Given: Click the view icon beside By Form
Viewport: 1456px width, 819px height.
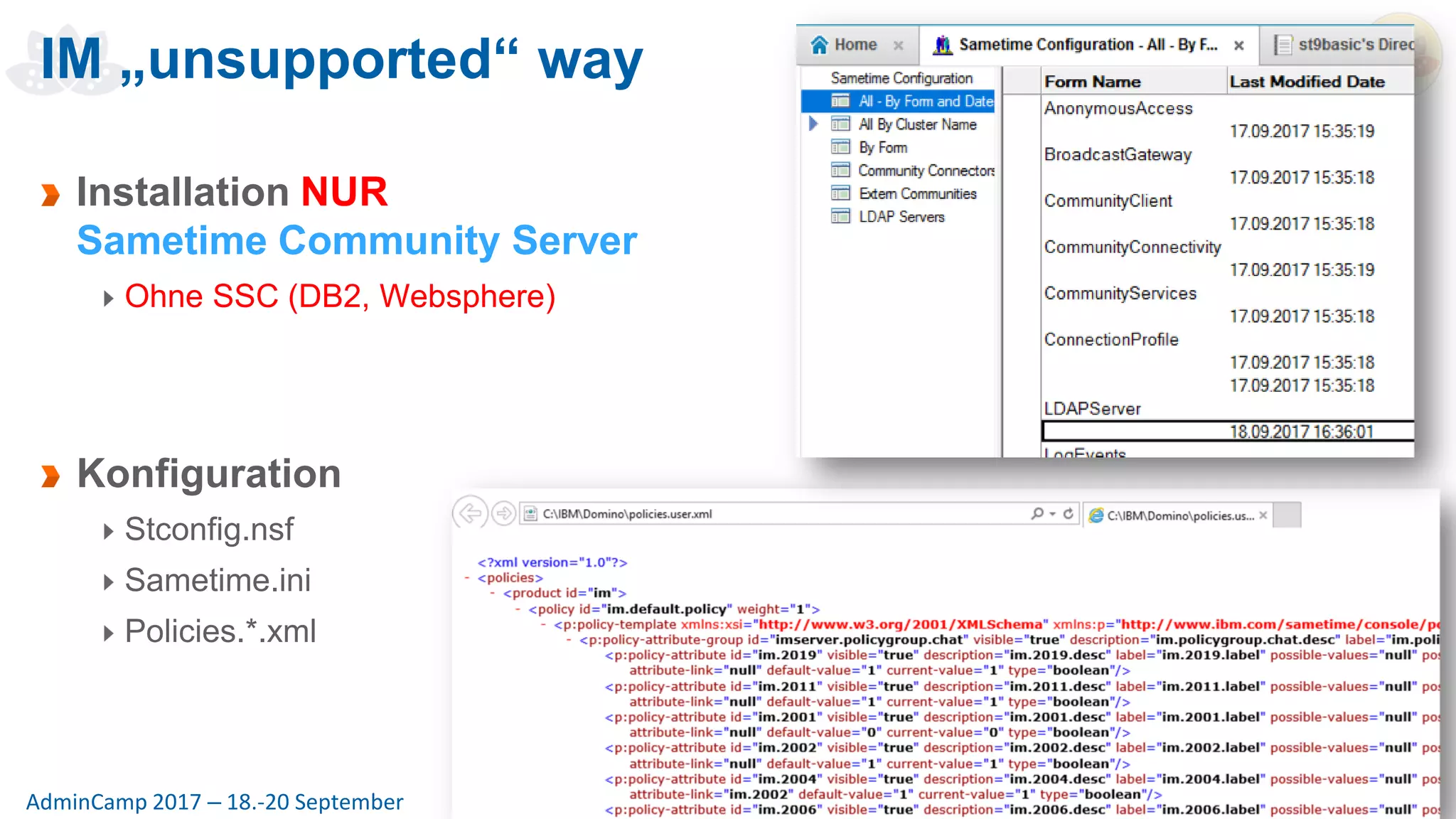Looking at the screenshot, I should tap(840, 147).
